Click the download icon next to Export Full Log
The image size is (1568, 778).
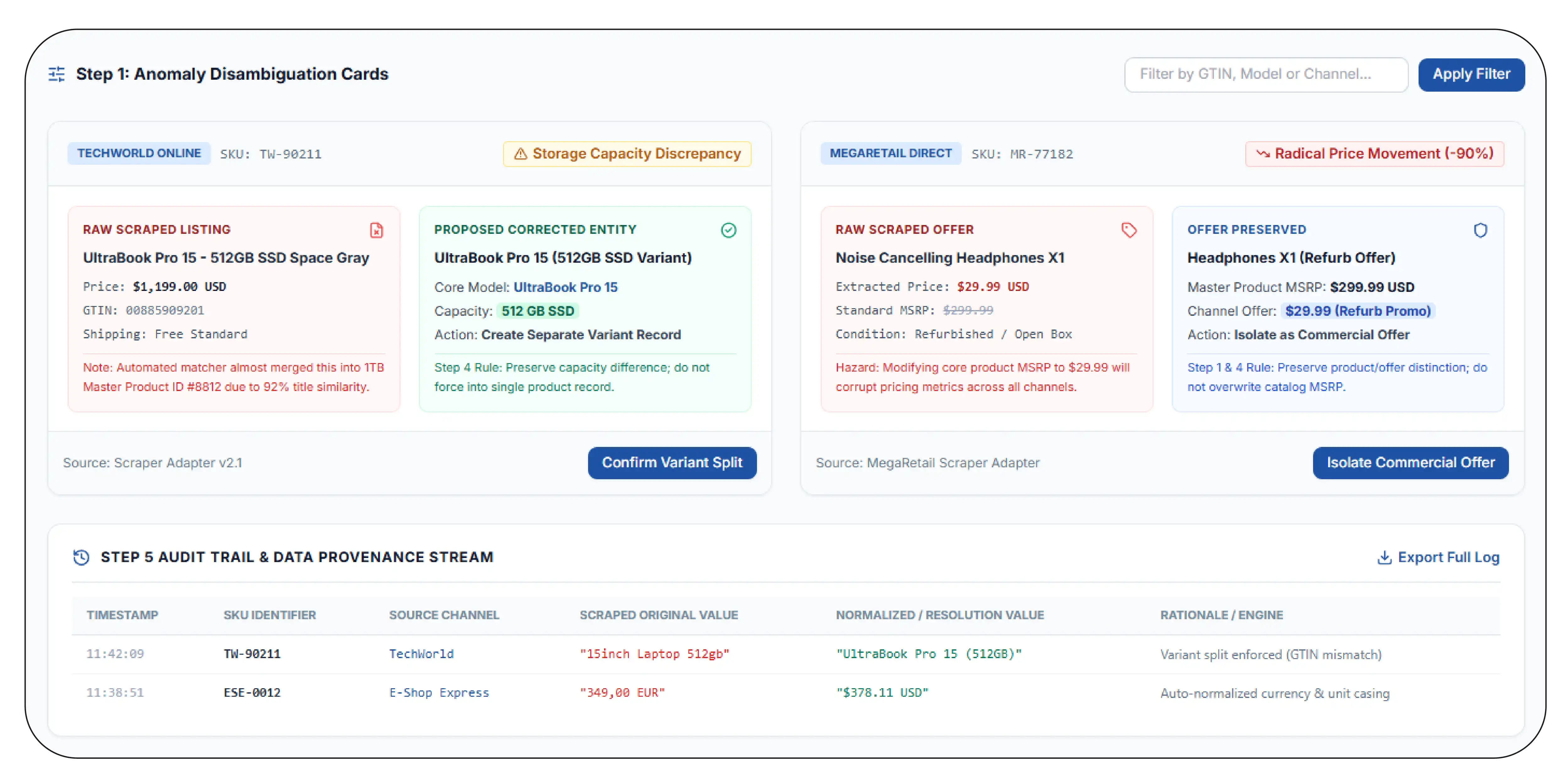tap(1384, 557)
